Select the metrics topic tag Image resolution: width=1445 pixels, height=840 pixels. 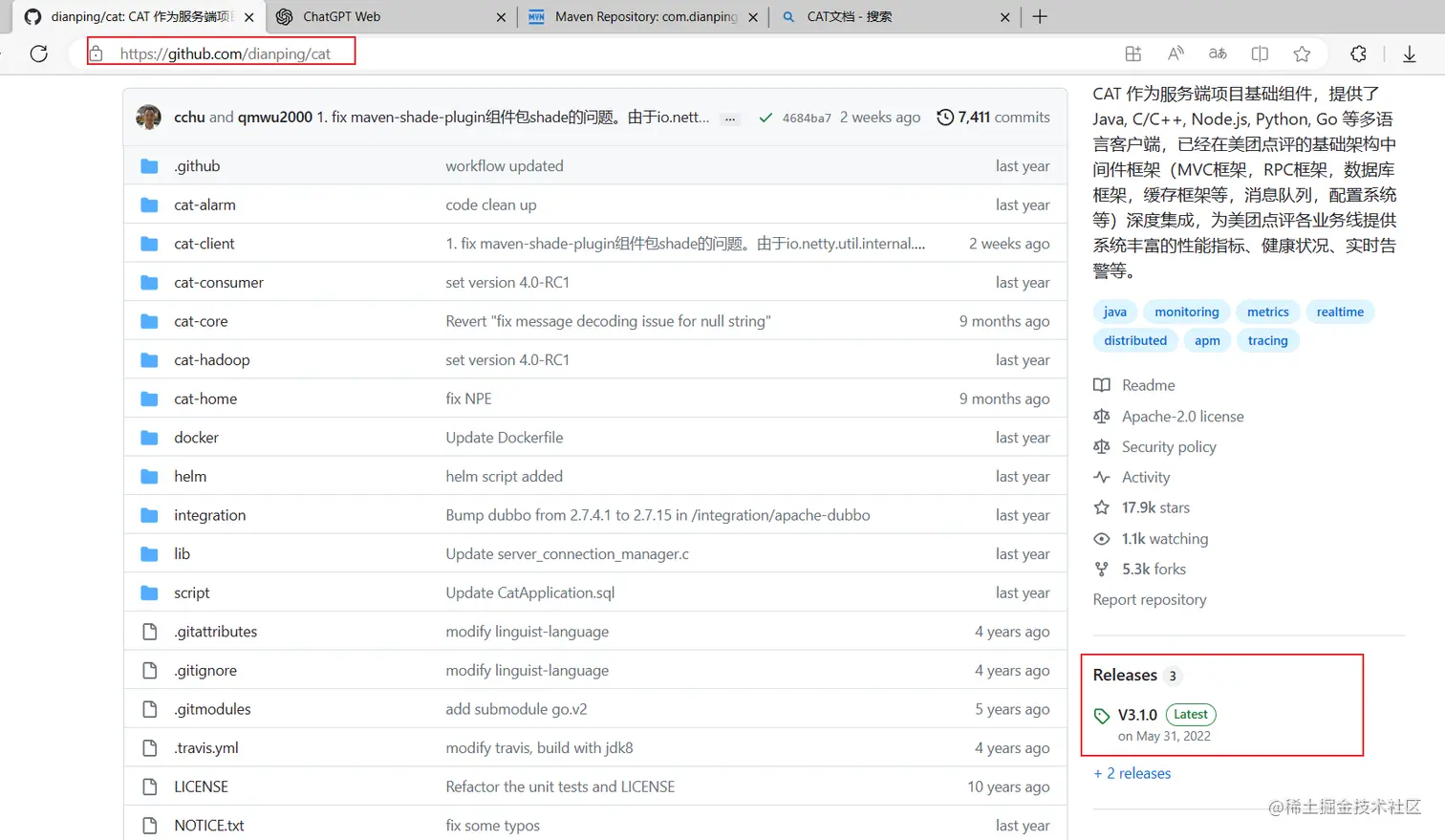click(x=1268, y=312)
